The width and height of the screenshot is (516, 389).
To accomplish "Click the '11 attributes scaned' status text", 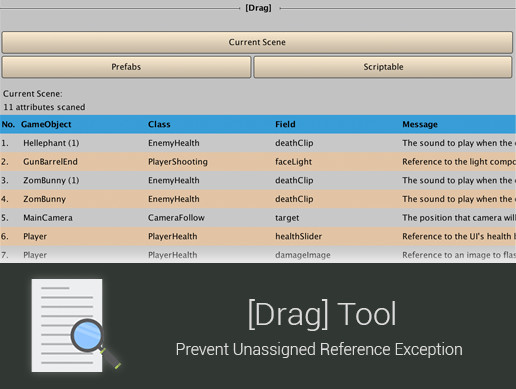I will click(x=44, y=107).
